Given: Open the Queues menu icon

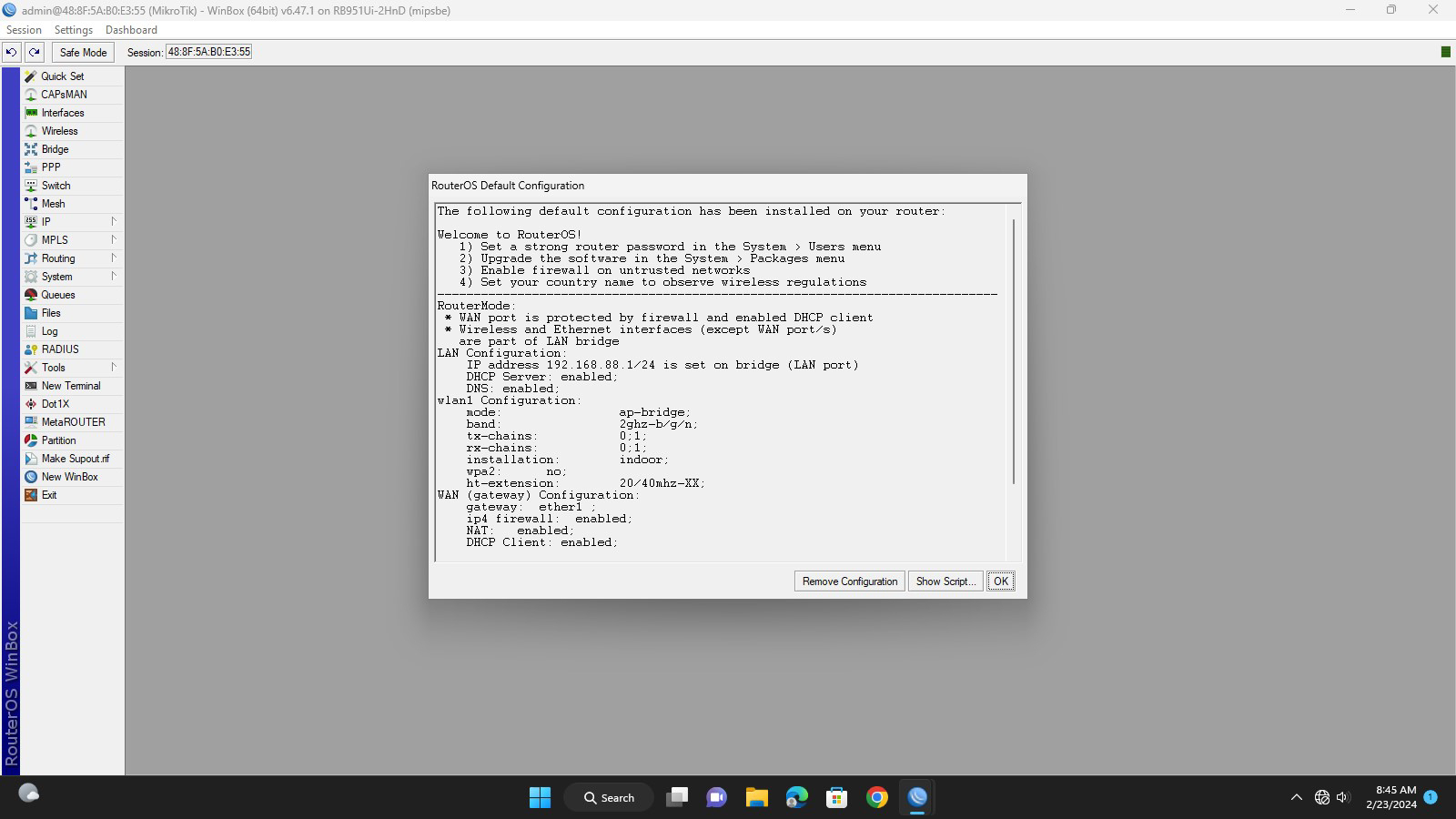Looking at the screenshot, I should point(31,295).
